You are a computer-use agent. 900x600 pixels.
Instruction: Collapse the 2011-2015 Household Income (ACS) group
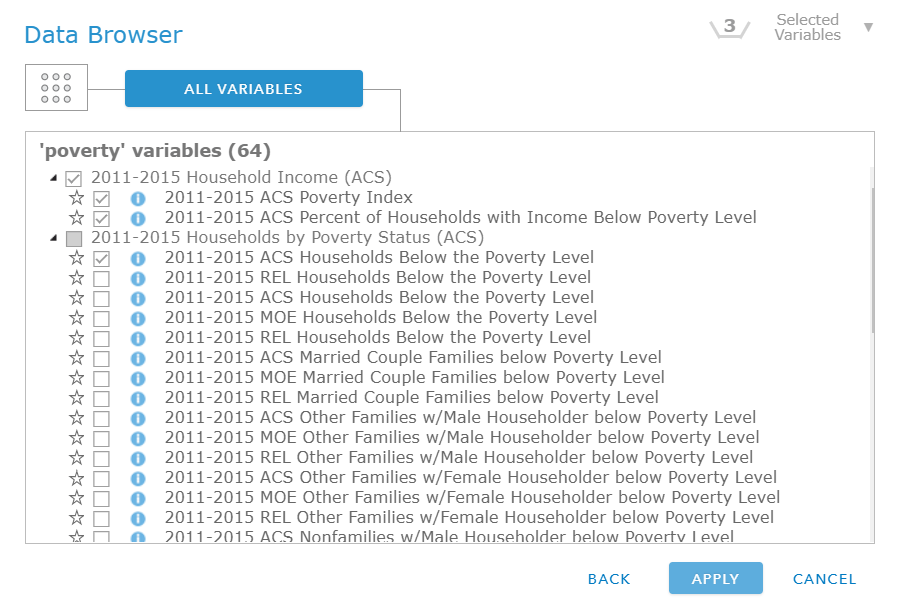[52, 178]
